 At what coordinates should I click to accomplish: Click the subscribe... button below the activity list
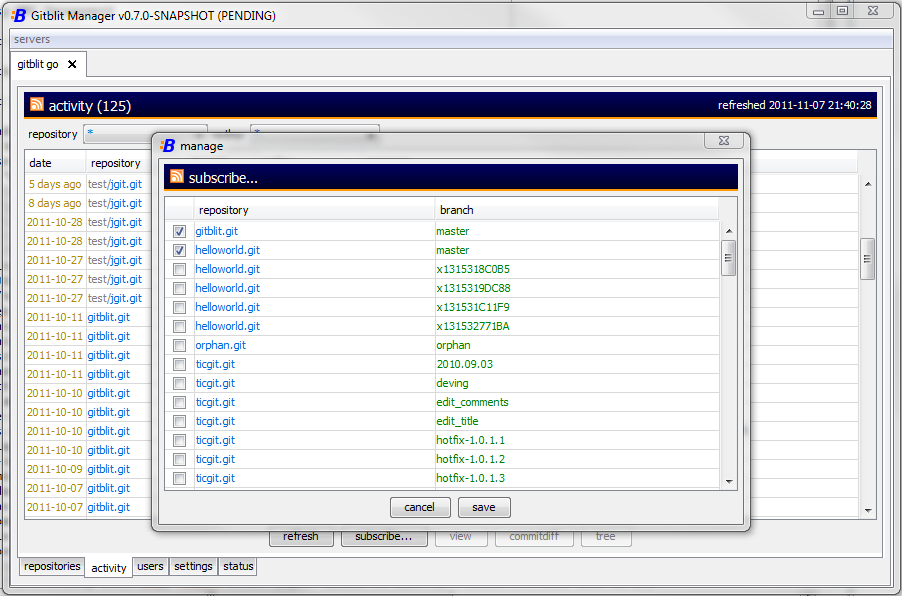(384, 537)
